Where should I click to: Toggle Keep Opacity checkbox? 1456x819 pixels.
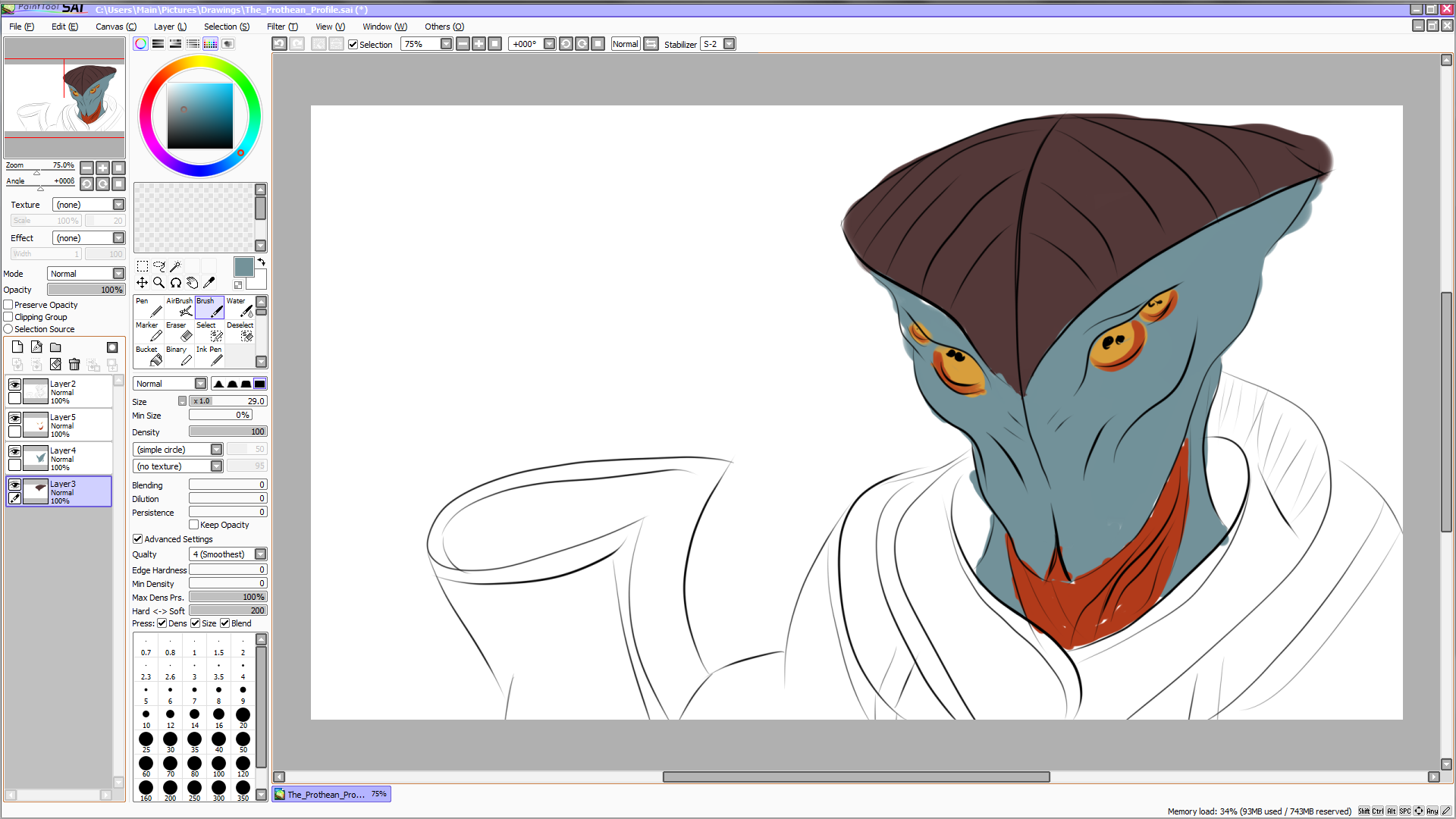pos(193,525)
